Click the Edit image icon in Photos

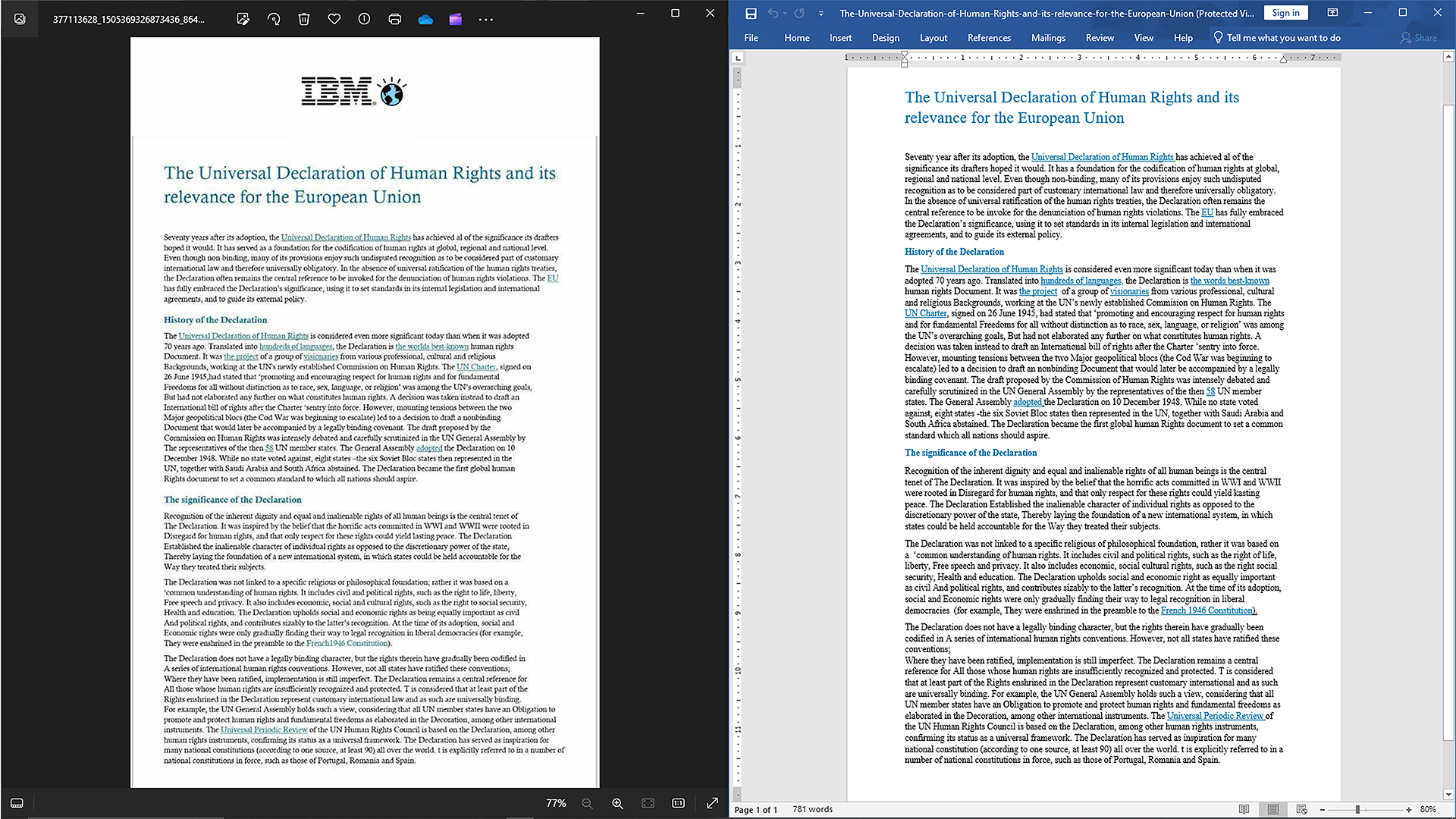pos(243,19)
